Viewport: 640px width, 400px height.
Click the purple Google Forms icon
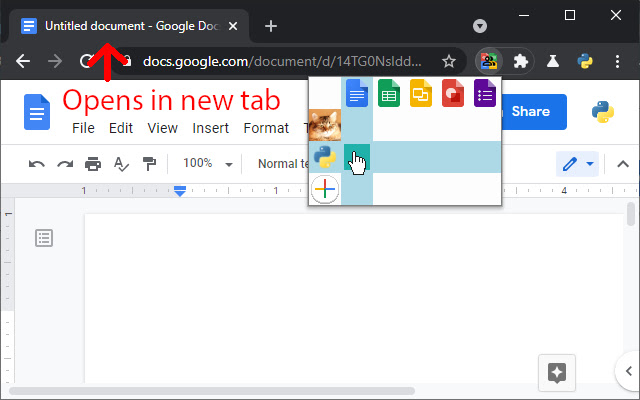click(x=485, y=94)
